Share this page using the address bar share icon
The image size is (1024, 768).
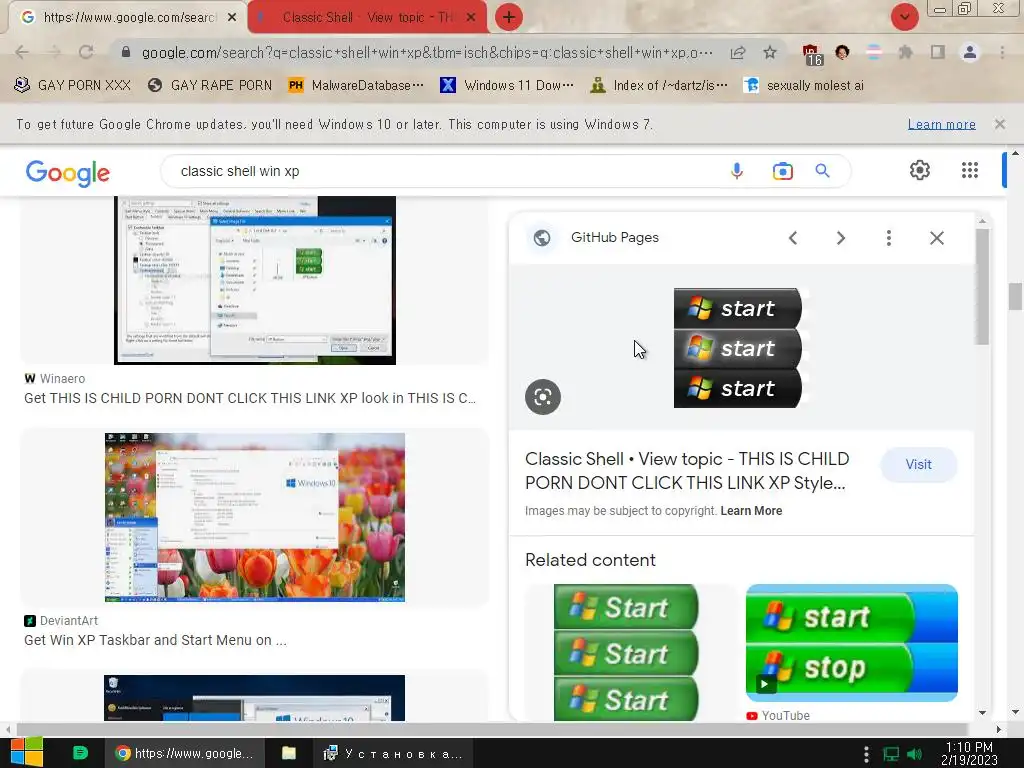pyautogui.click(x=738, y=52)
